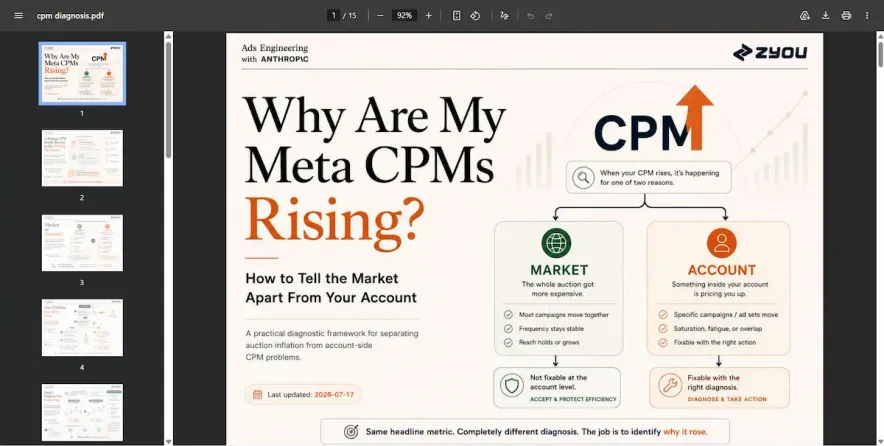Click the target icon in the bottom banner
This screenshot has width=884, height=446.
tap(351, 432)
